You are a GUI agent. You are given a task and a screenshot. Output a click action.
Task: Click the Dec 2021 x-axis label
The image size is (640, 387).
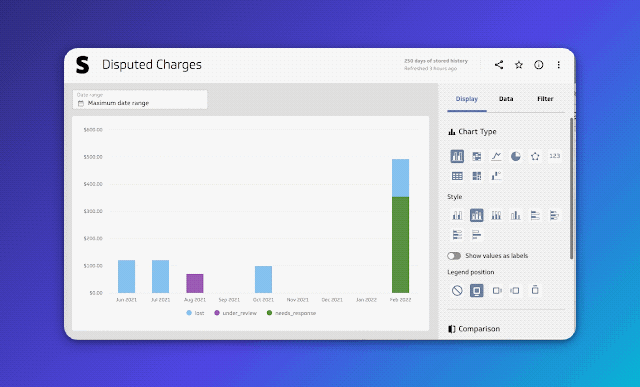pos(332,300)
